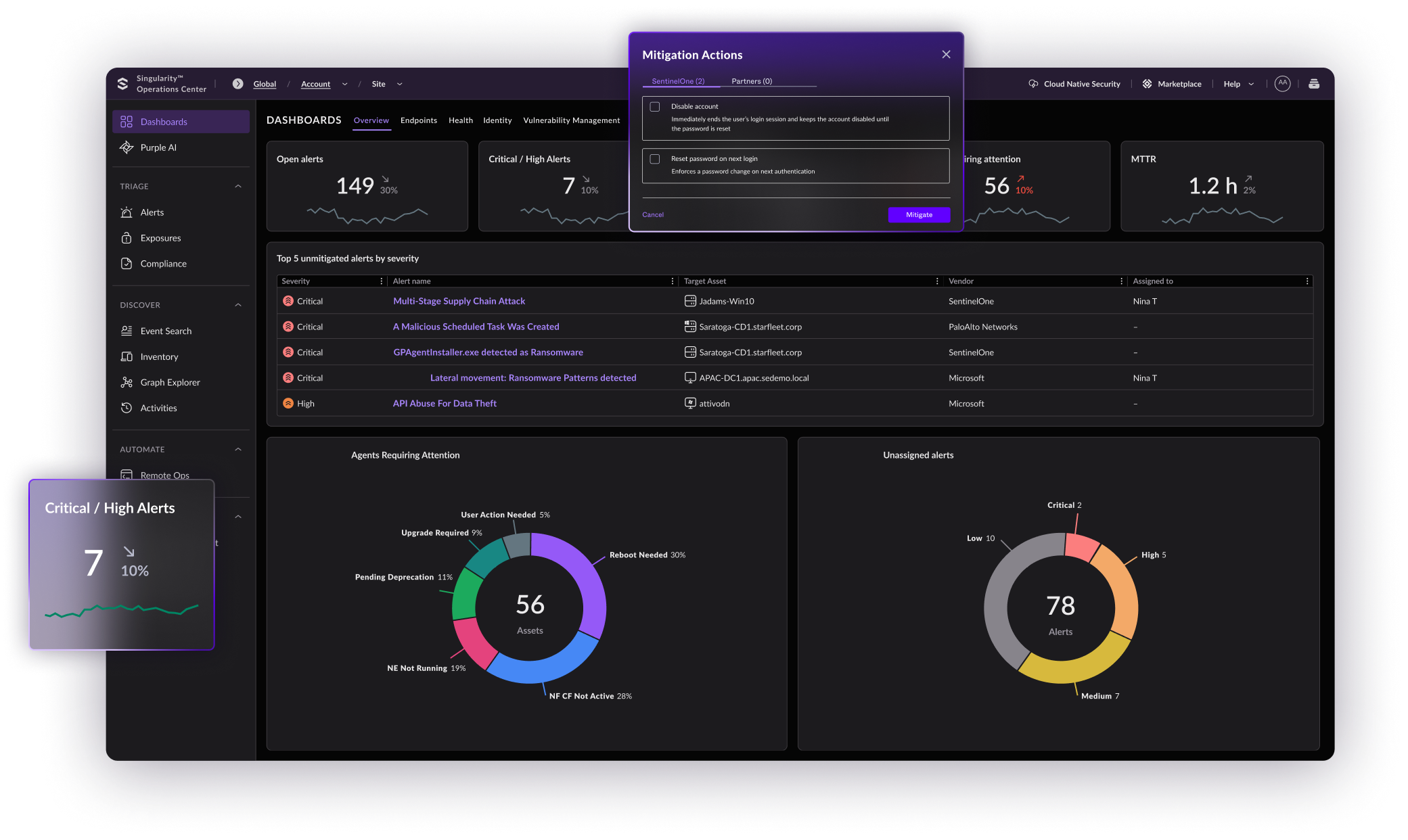Open the Multi-Stage Supply Chain Attack alert
The image size is (1408, 840).
(x=459, y=301)
